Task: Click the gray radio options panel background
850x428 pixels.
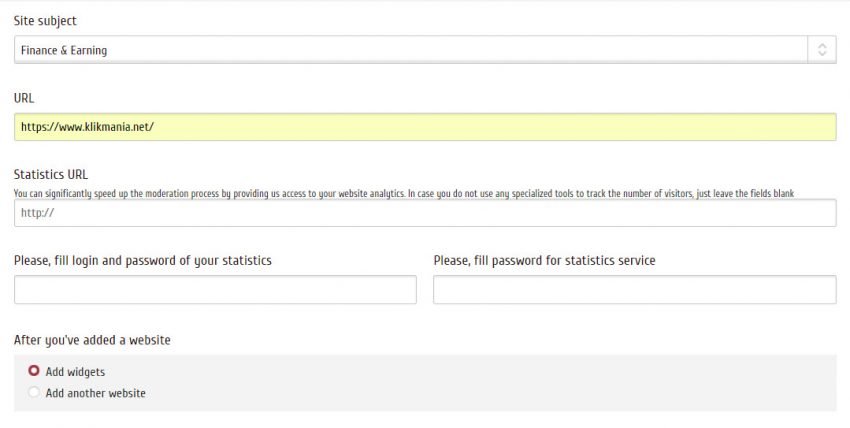Action: click(500, 383)
